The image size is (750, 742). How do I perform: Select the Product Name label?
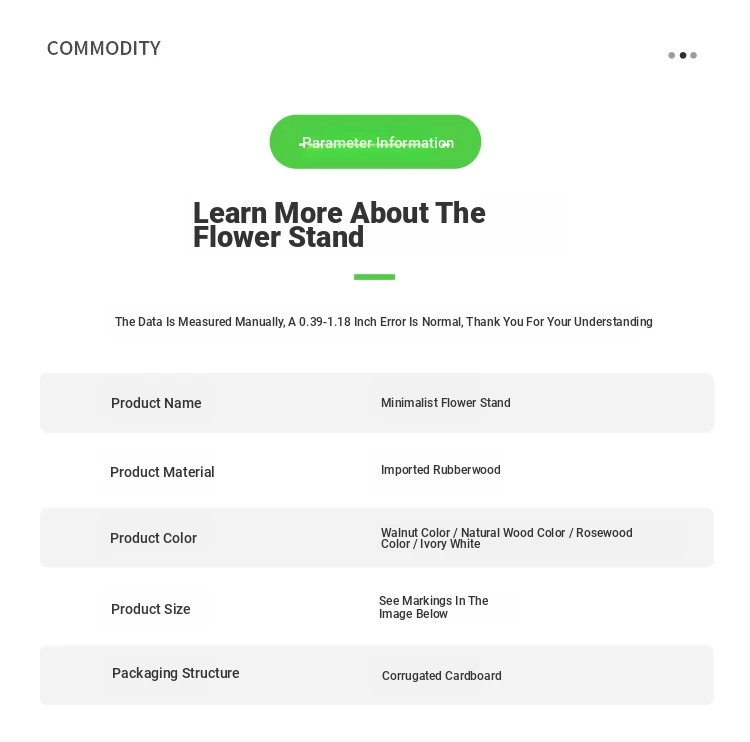156,403
